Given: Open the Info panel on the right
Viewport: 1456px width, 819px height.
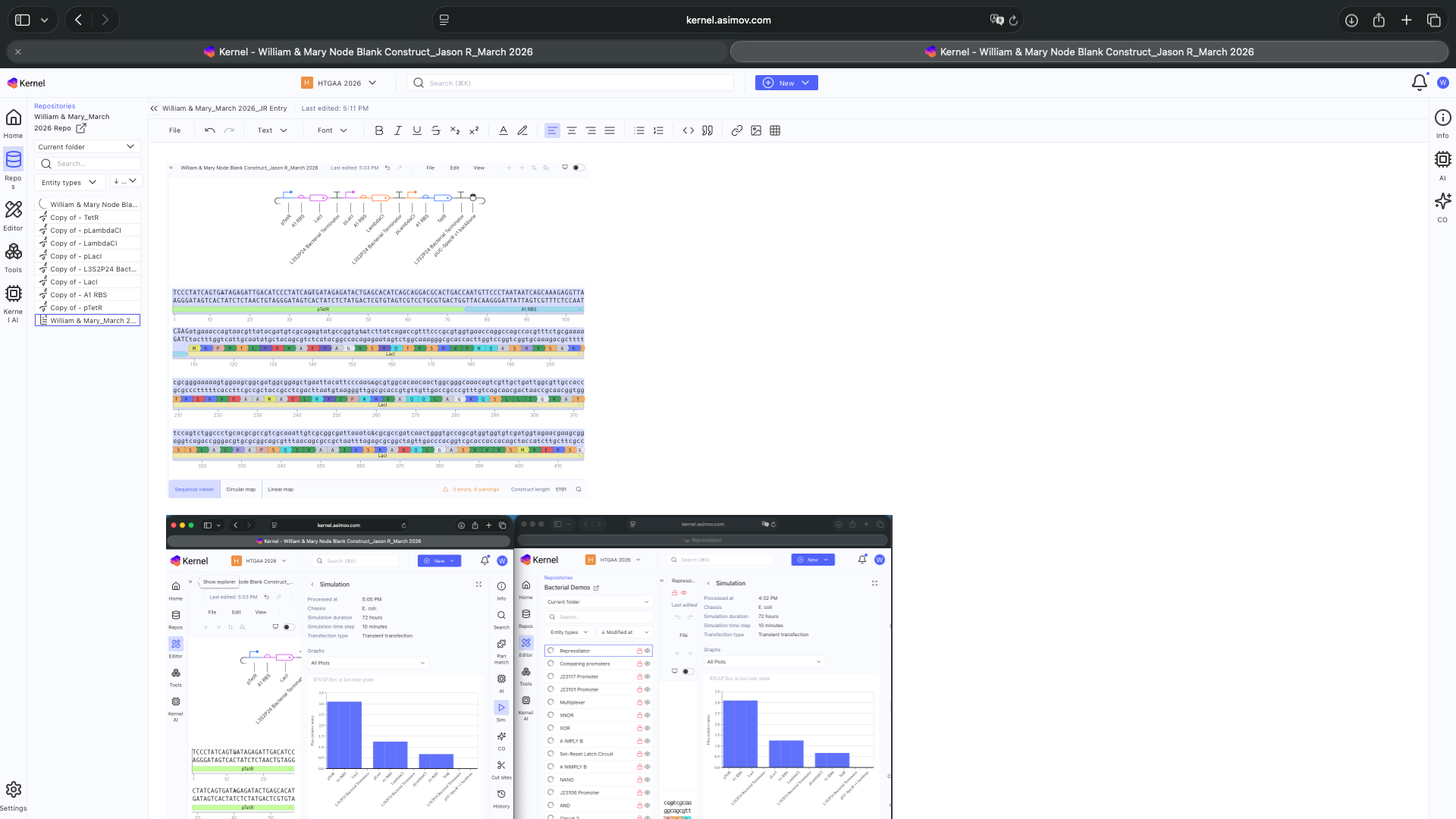Looking at the screenshot, I should click(1442, 124).
